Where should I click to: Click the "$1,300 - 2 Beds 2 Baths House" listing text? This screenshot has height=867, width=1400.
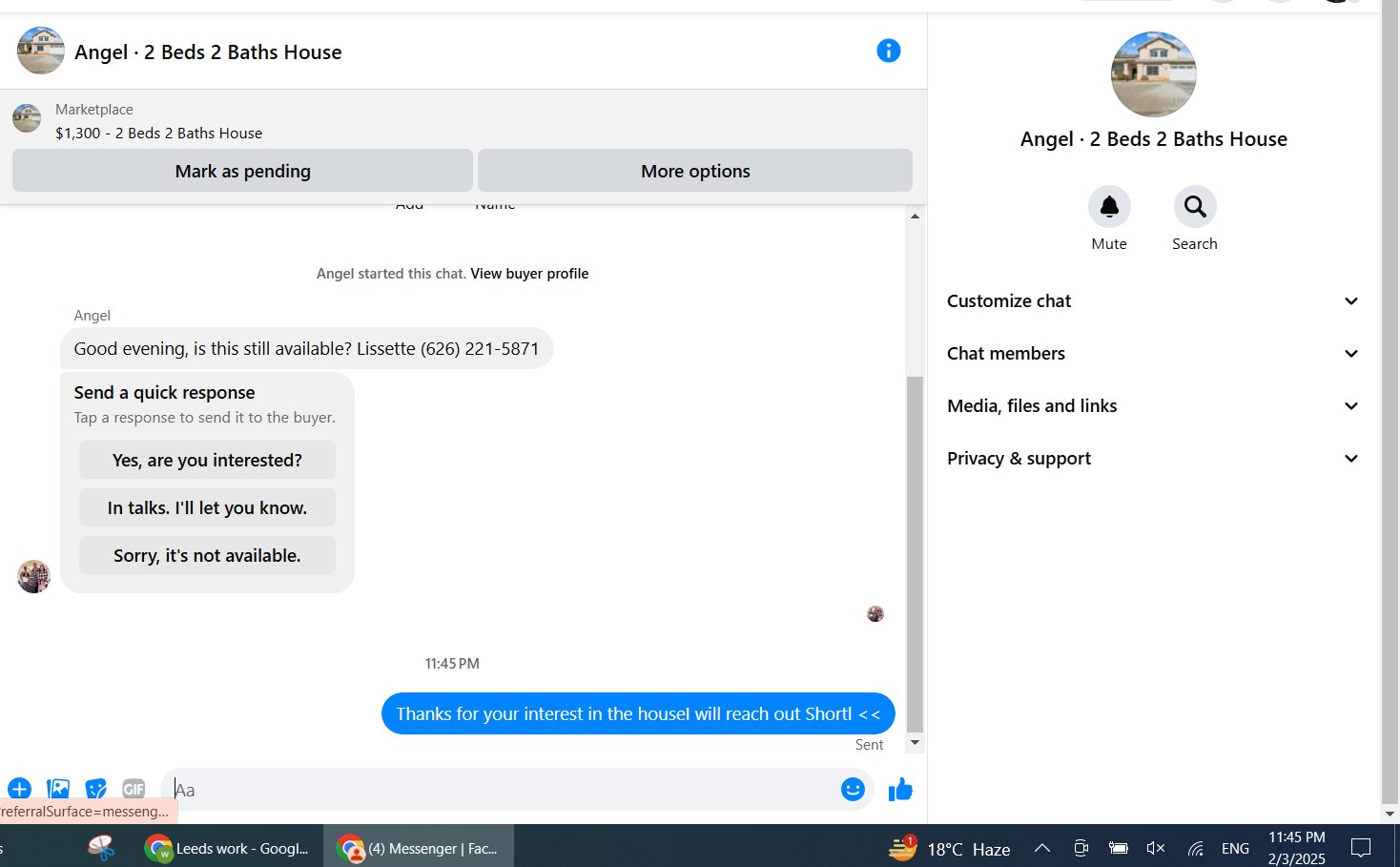click(159, 134)
